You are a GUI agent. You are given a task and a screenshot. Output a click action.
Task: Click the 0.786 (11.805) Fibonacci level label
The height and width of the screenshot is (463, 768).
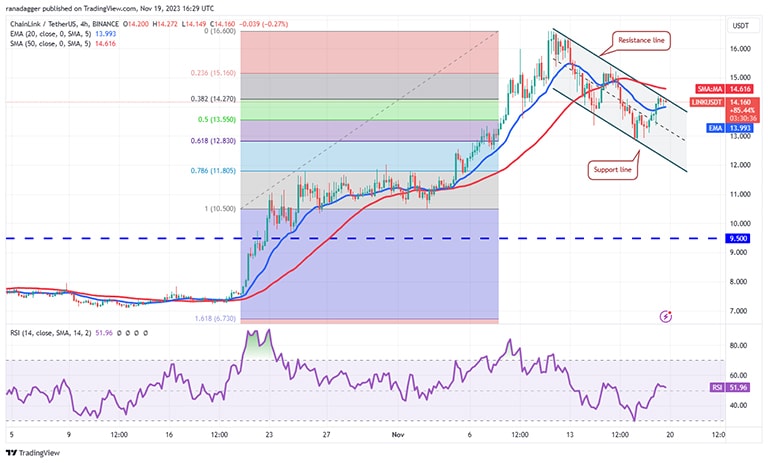213,171
